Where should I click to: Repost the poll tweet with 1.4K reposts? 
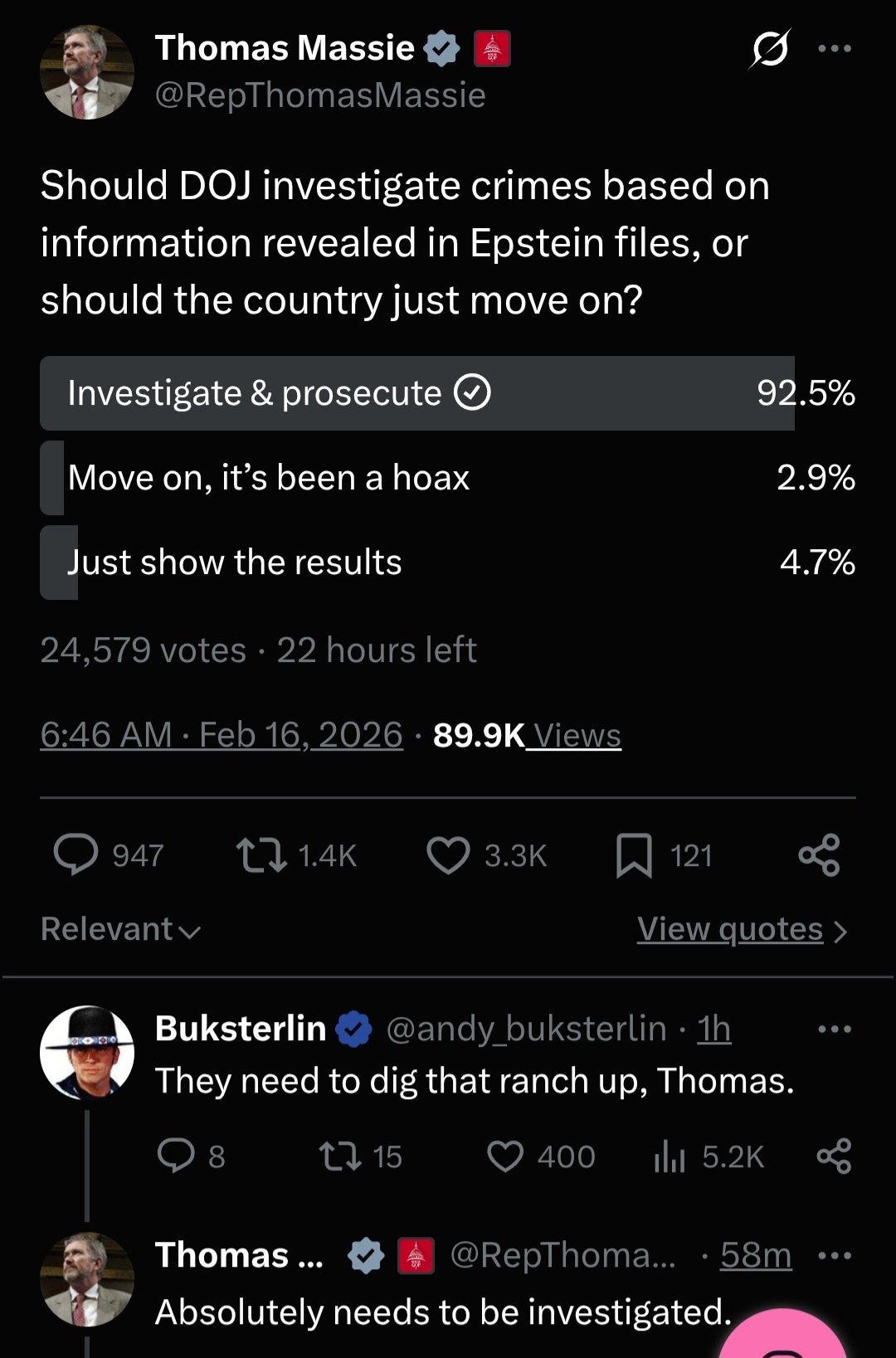(262, 855)
